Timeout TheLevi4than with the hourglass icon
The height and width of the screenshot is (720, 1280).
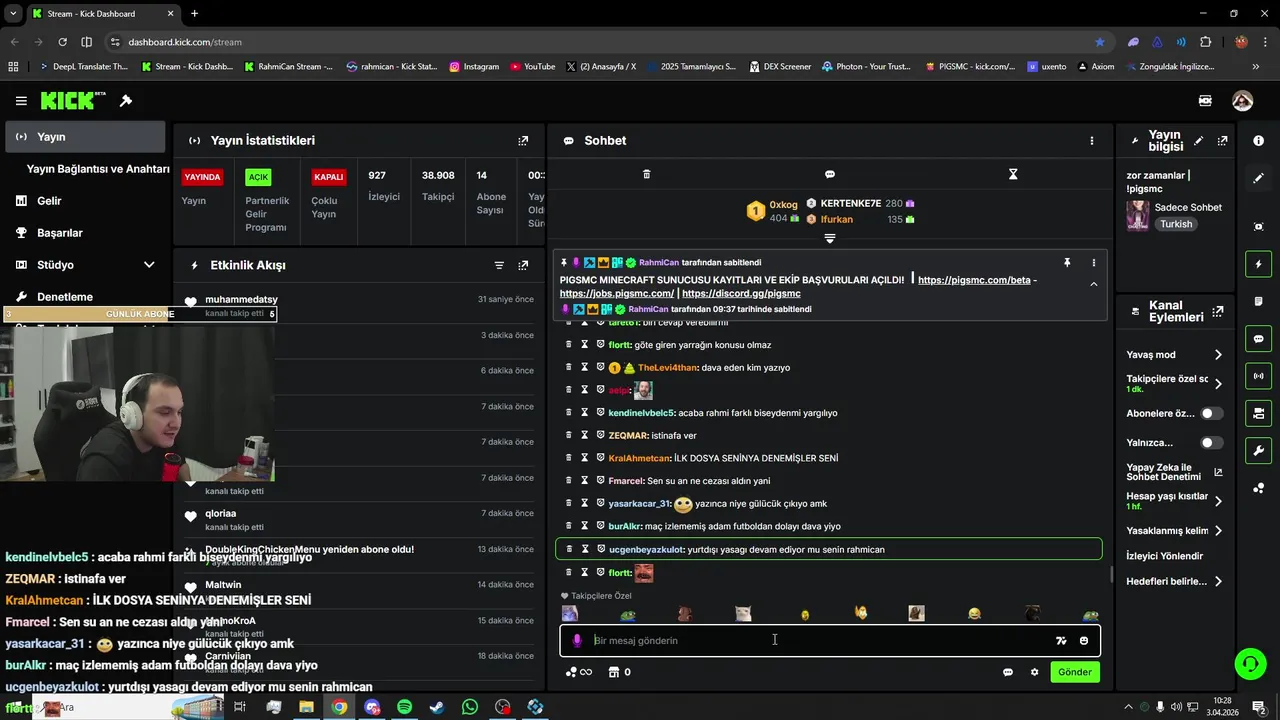click(x=585, y=368)
